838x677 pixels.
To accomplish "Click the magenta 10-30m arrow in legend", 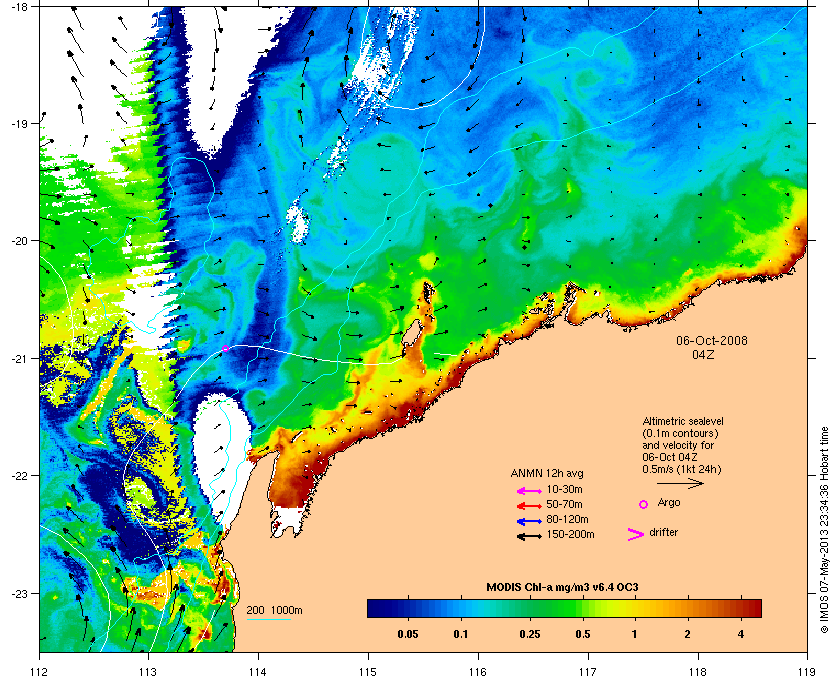I will pyautogui.click(x=530, y=491).
